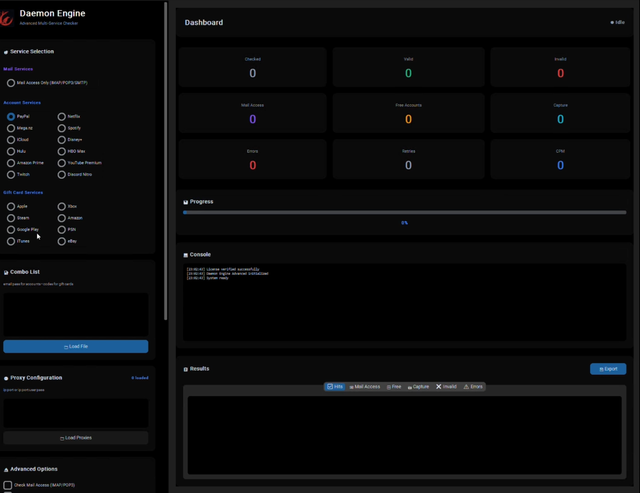Click the Results section icon
Screen dimensions: 640x493
pyautogui.click(x=186, y=369)
